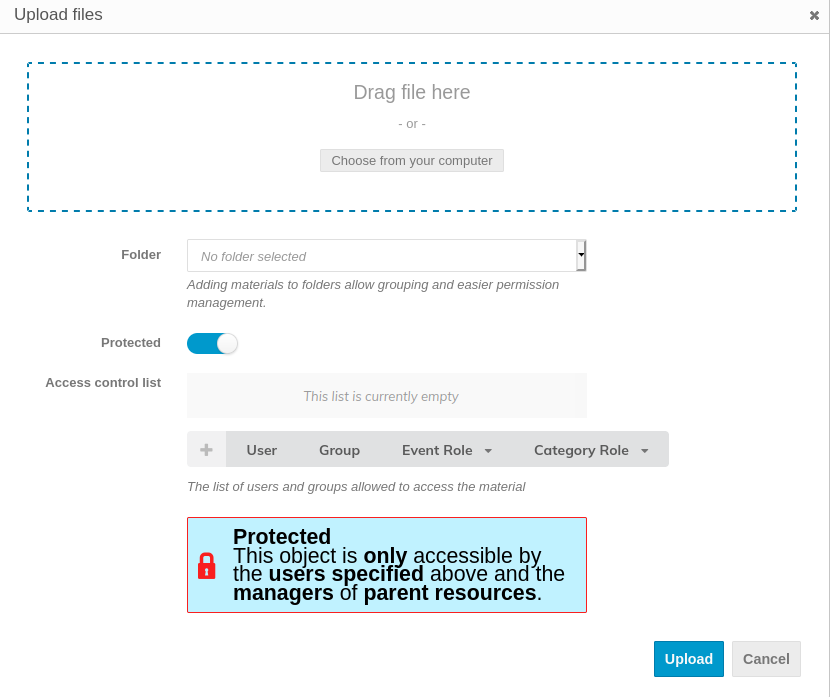
Task: Click the 'Drag file here' drop zone
Action: (411, 93)
